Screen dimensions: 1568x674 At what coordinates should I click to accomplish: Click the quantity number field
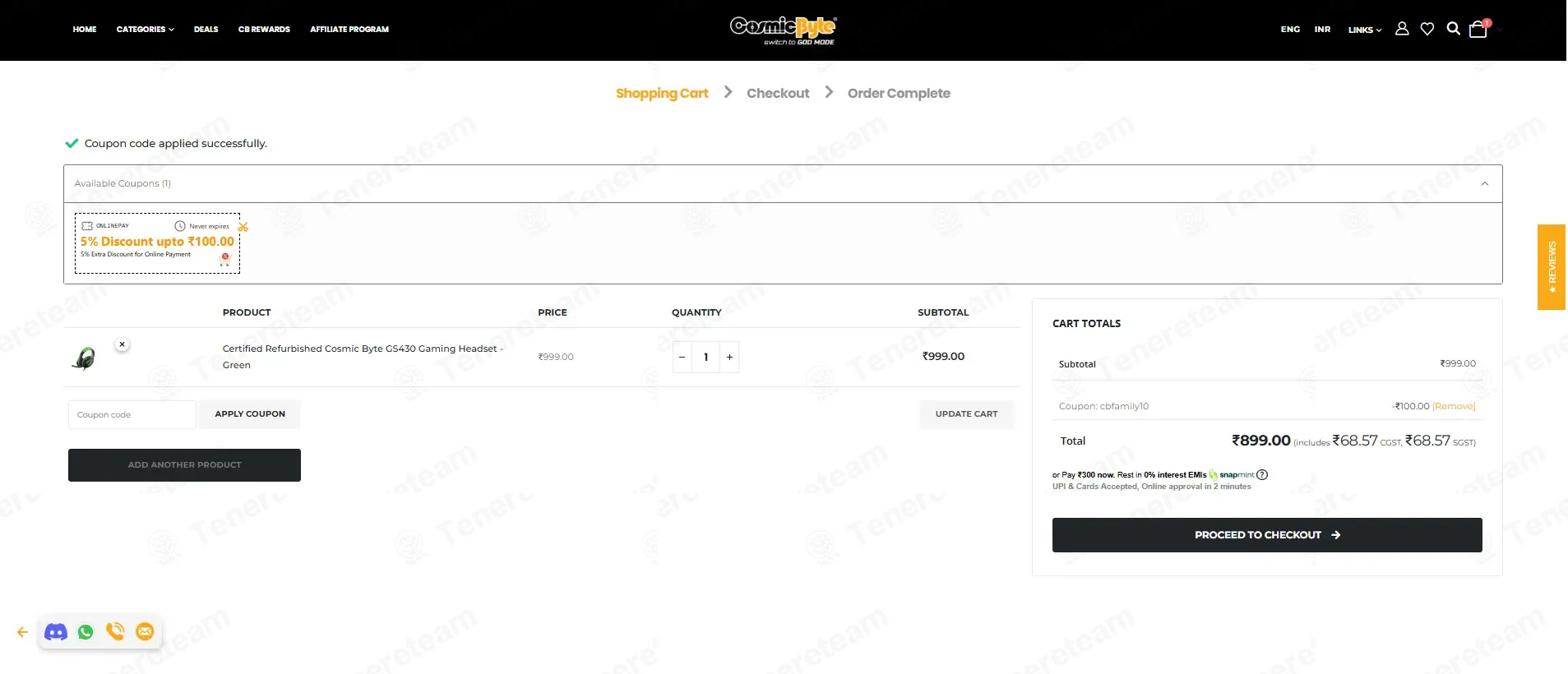[x=705, y=357]
